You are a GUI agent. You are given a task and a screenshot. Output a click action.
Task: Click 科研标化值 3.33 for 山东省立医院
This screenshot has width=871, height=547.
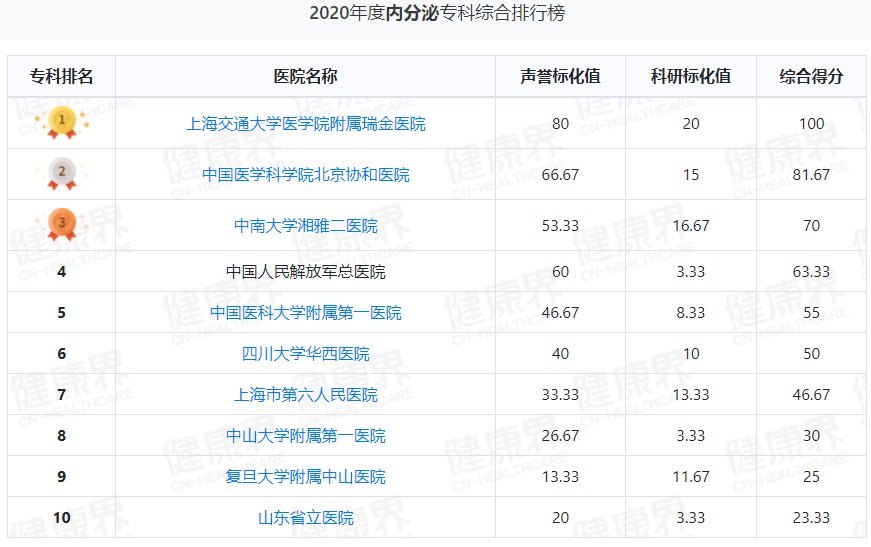[x=691, y=518]
